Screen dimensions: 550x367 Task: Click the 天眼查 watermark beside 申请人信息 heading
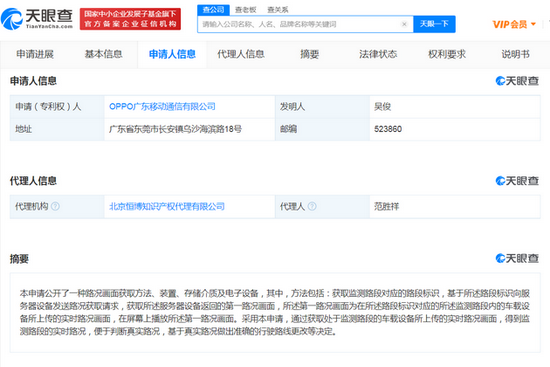(517, 81)
